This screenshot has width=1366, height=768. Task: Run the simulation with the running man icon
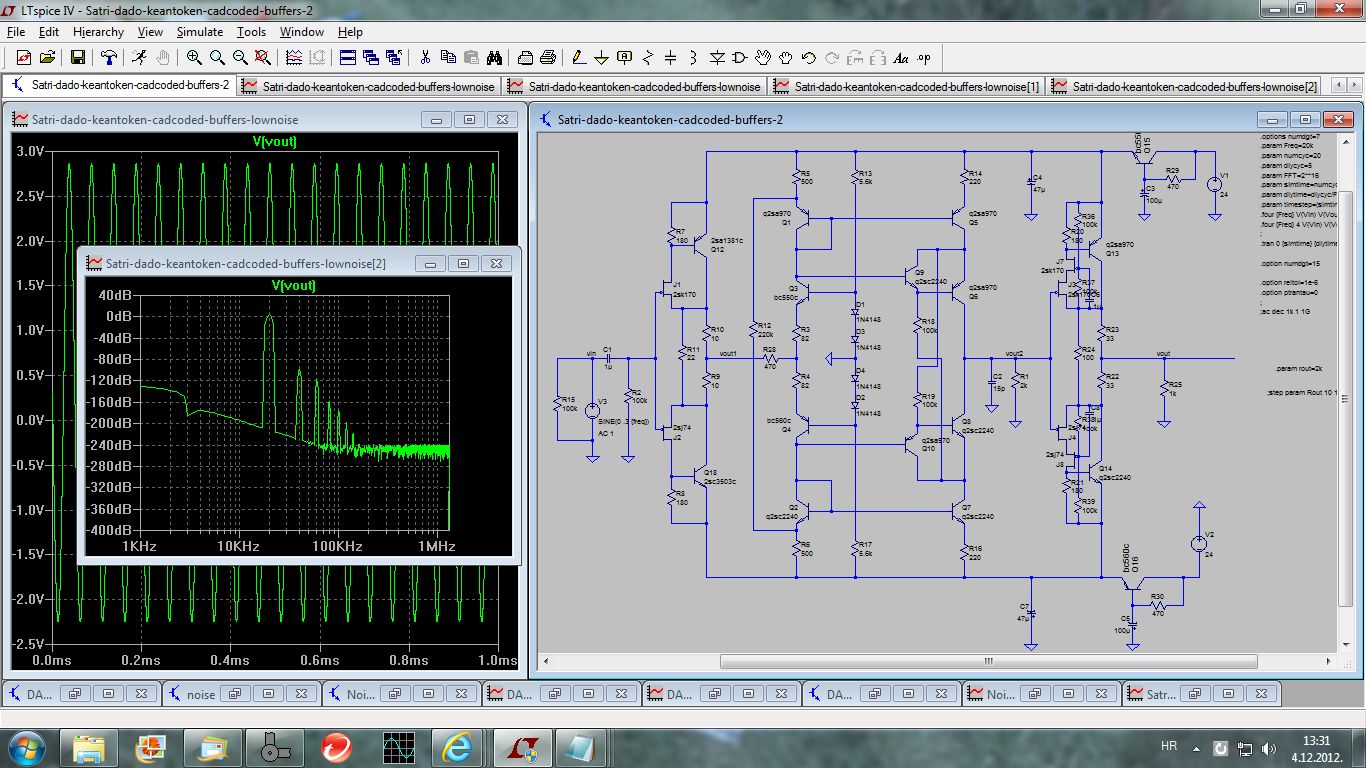(x=139, y=57)
